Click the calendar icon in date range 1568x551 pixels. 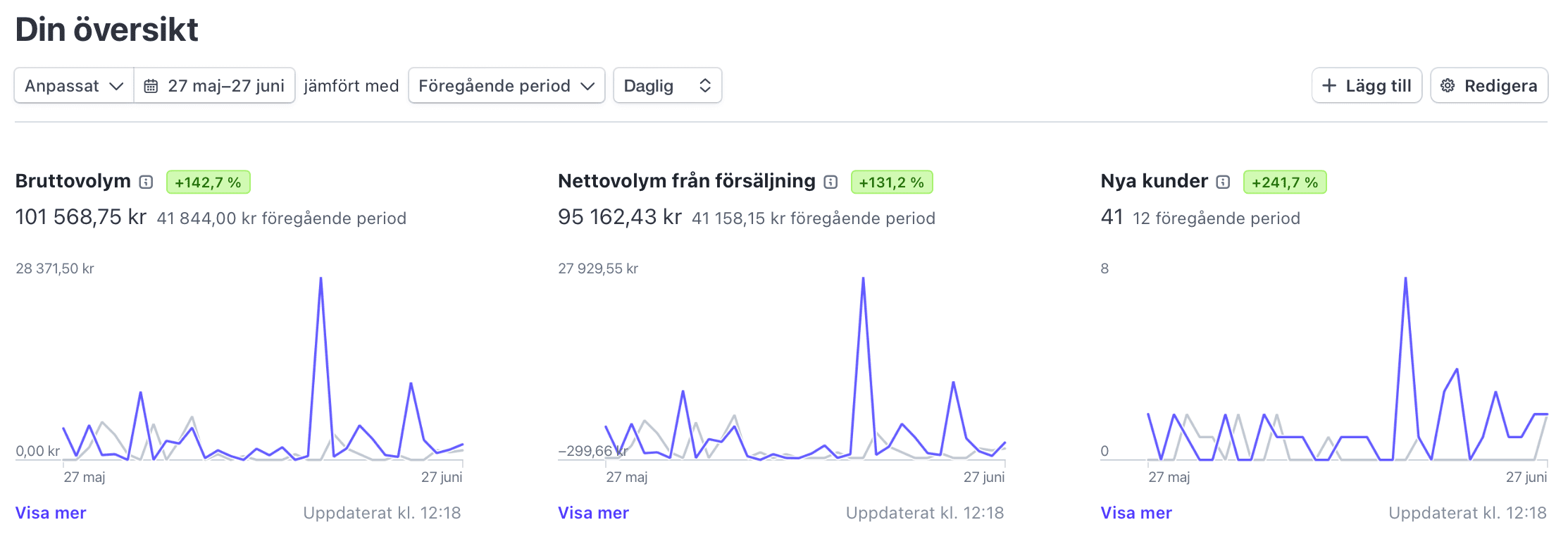[x=151, y=86]
